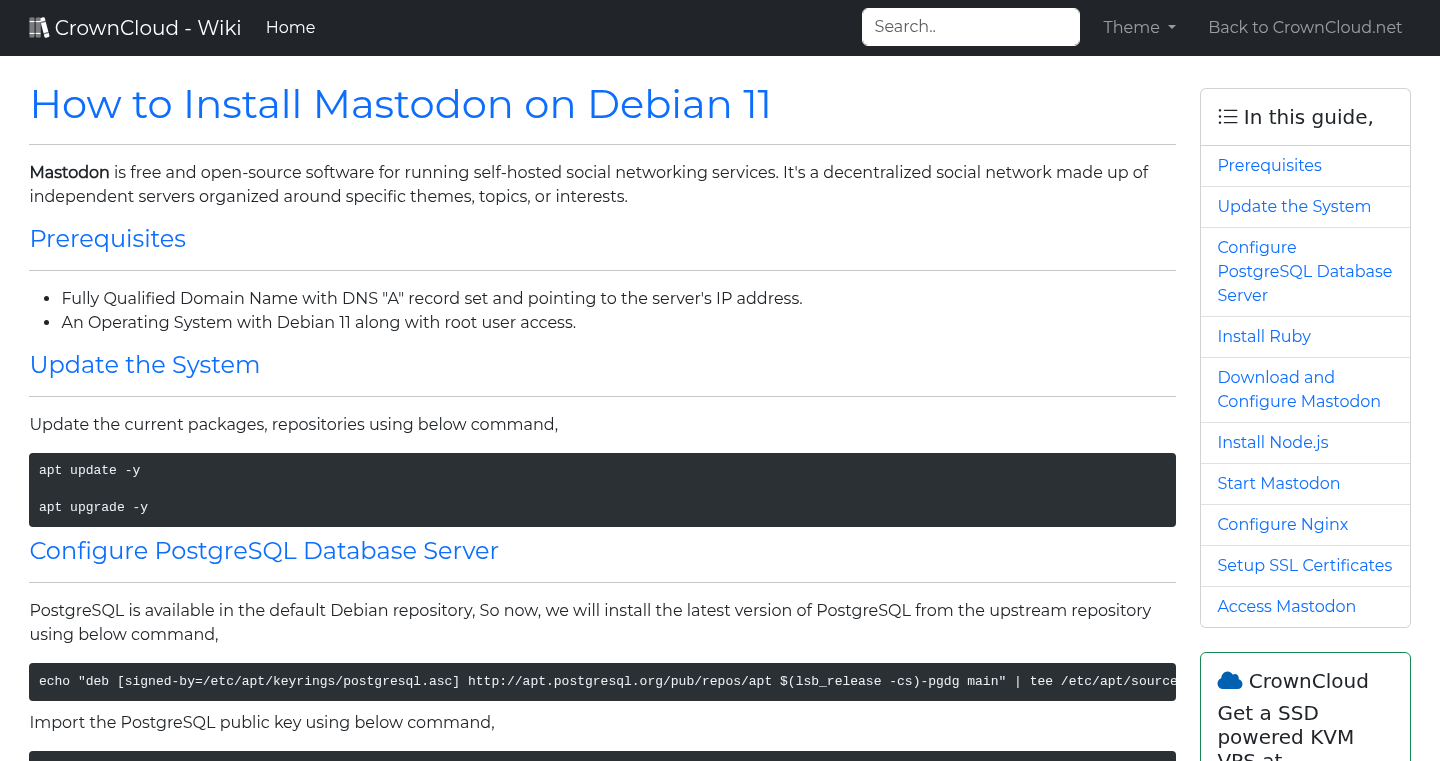This screenshot has height=761, width=1440.
Task: Open the Prerequisites sidebar link
Action: [x=1269, y=165]
